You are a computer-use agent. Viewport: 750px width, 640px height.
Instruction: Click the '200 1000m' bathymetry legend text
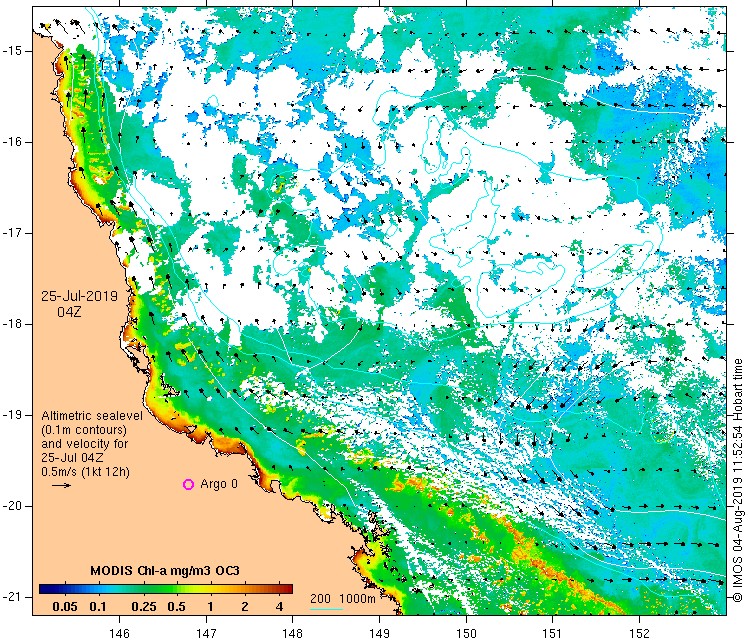click(342, 598)
